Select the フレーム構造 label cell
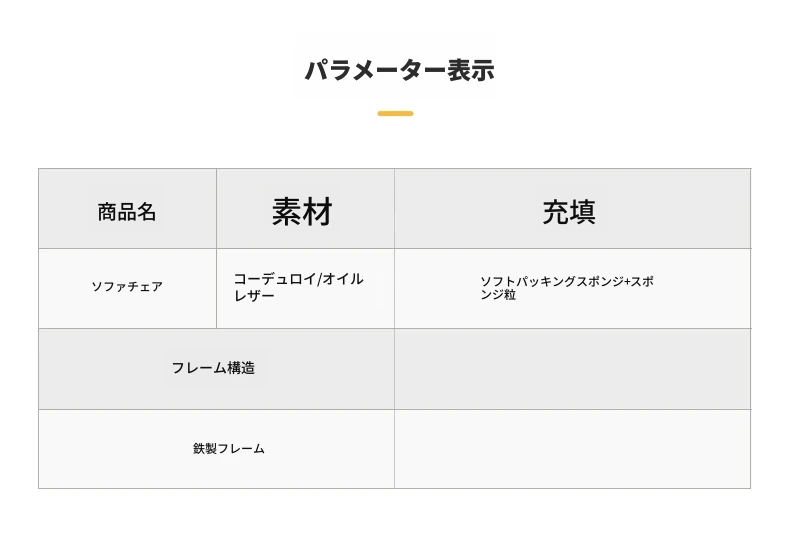The width and height of the screenshot is (790, 537). (x=216, y=369)
